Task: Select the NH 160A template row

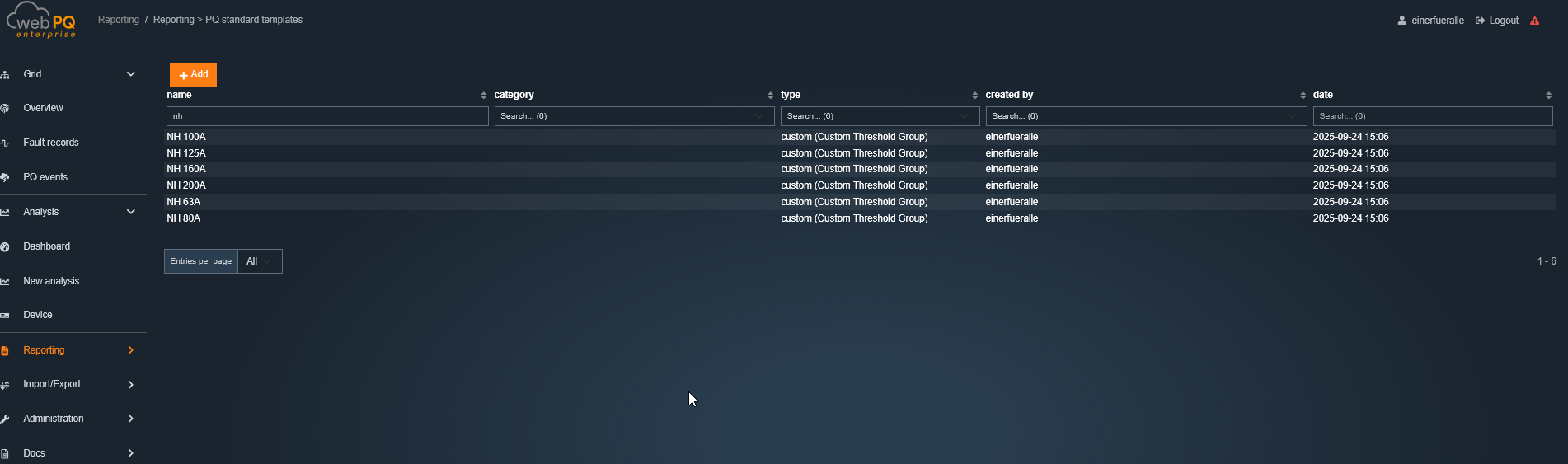Action: pyautogui.click(x=186, y=169)
